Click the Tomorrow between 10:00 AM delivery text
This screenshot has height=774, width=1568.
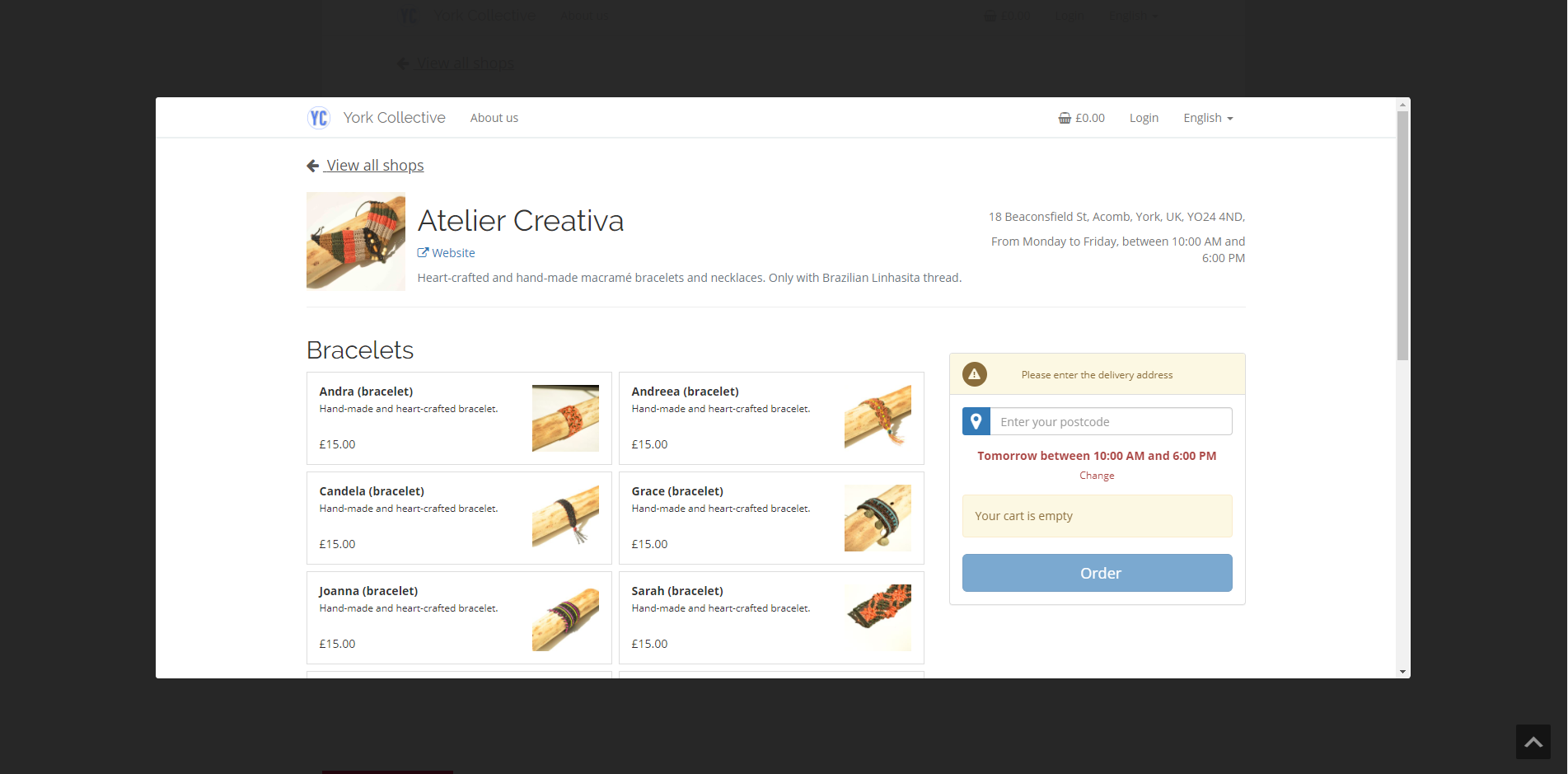[x=1098, y=456]
